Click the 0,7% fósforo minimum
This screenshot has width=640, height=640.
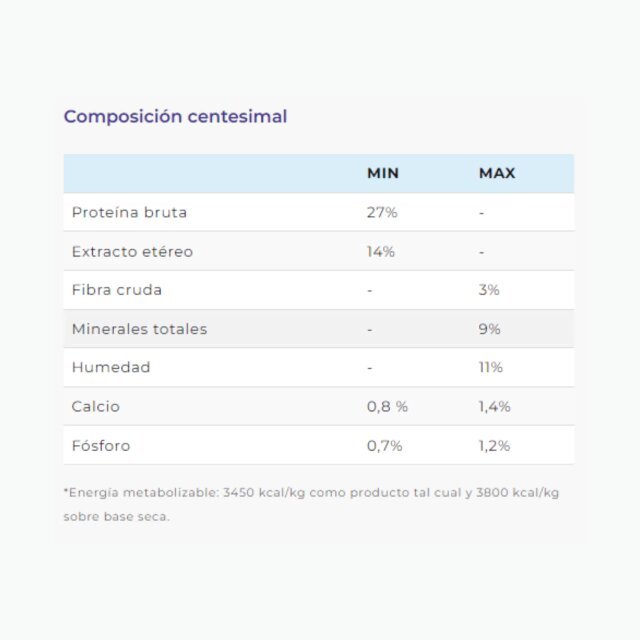click(384, 446)
